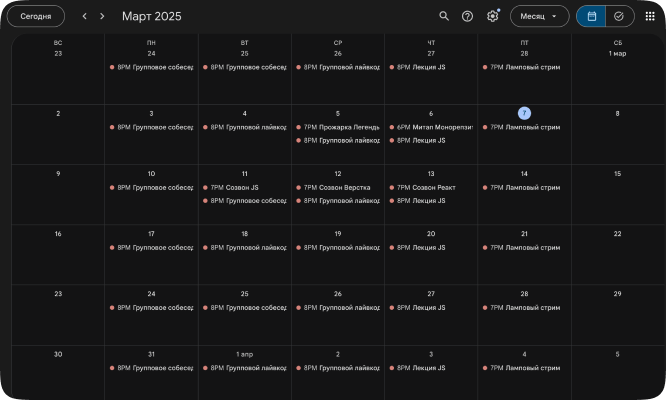Open 7PM Прожарка Легенды event on March 5

338,127
